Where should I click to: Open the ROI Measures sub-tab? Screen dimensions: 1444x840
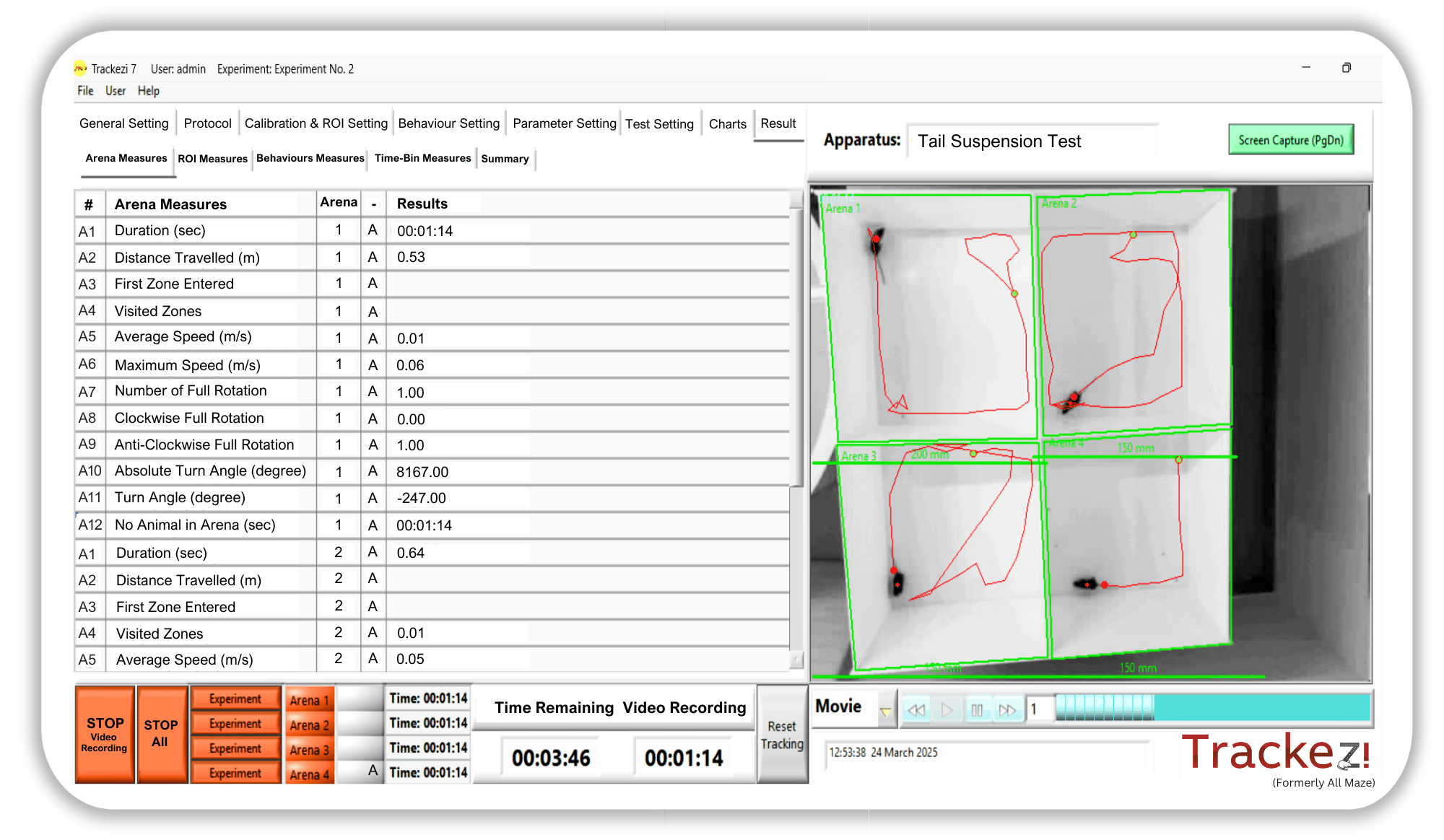[212, 159]
